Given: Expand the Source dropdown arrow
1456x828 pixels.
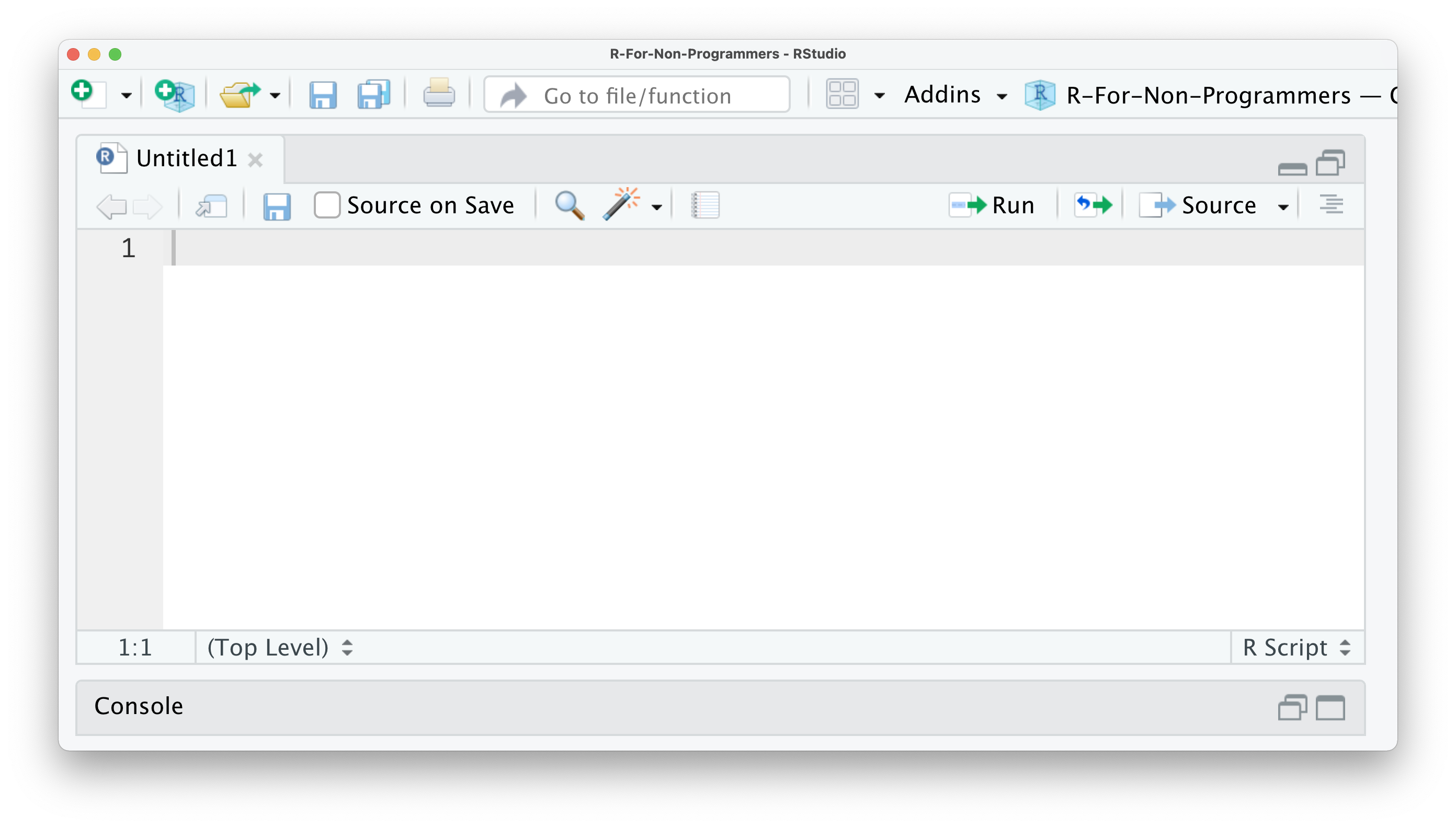Looking at the screenshot, I should tap(1283, 205).
